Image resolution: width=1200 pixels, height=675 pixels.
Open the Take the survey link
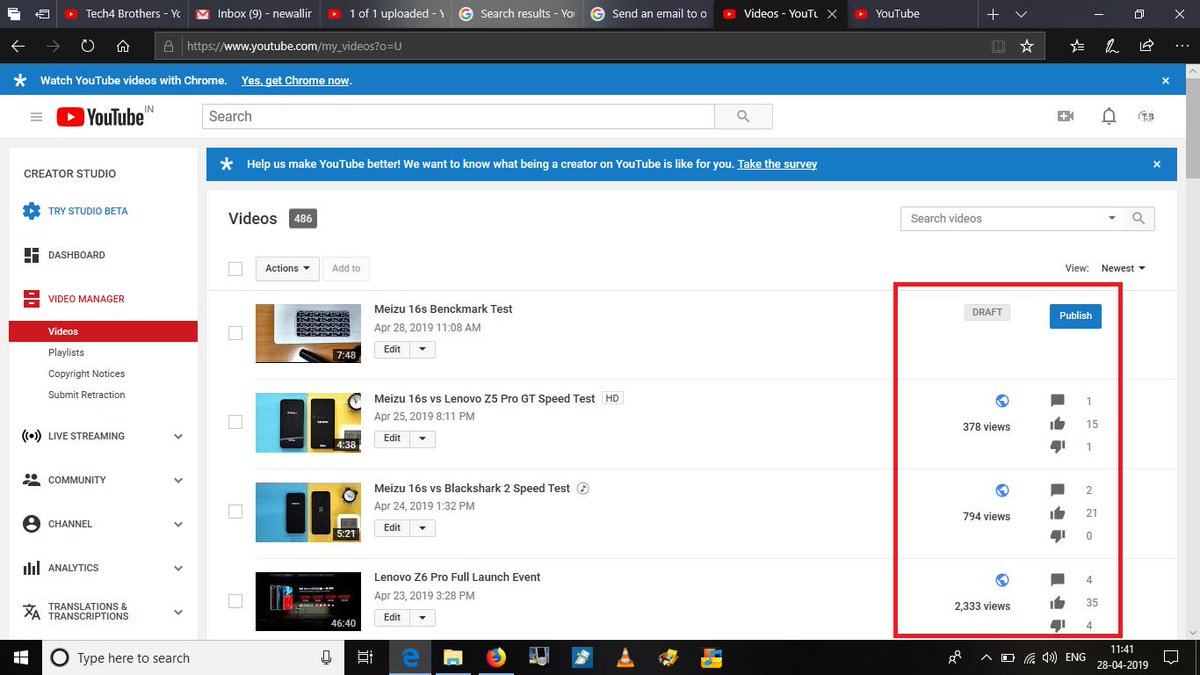click(777, 164)
